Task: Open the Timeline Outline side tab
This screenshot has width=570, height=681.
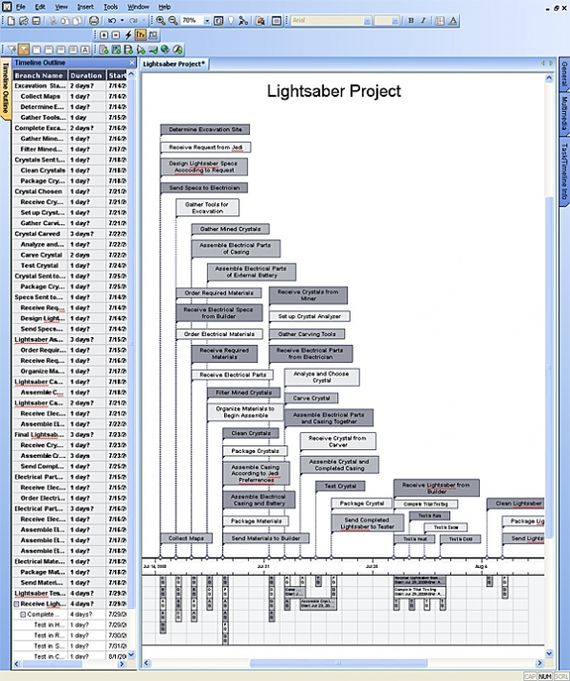Action: pyautogui.click(x=5, y=89)
